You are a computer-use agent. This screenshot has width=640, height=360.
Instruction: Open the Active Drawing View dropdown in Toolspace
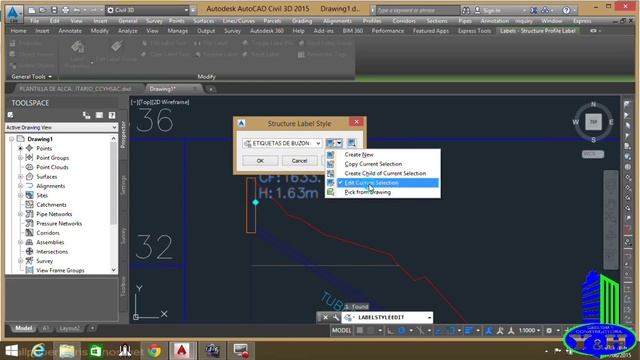pyautogui.click(x=61, y=127)
